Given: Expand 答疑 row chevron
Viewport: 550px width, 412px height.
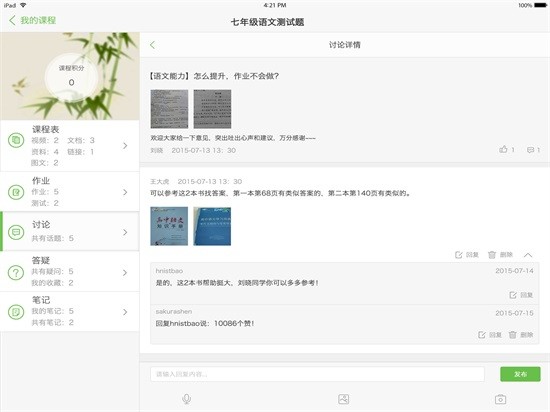Looking at the screenshot, I should pos(125,272).
